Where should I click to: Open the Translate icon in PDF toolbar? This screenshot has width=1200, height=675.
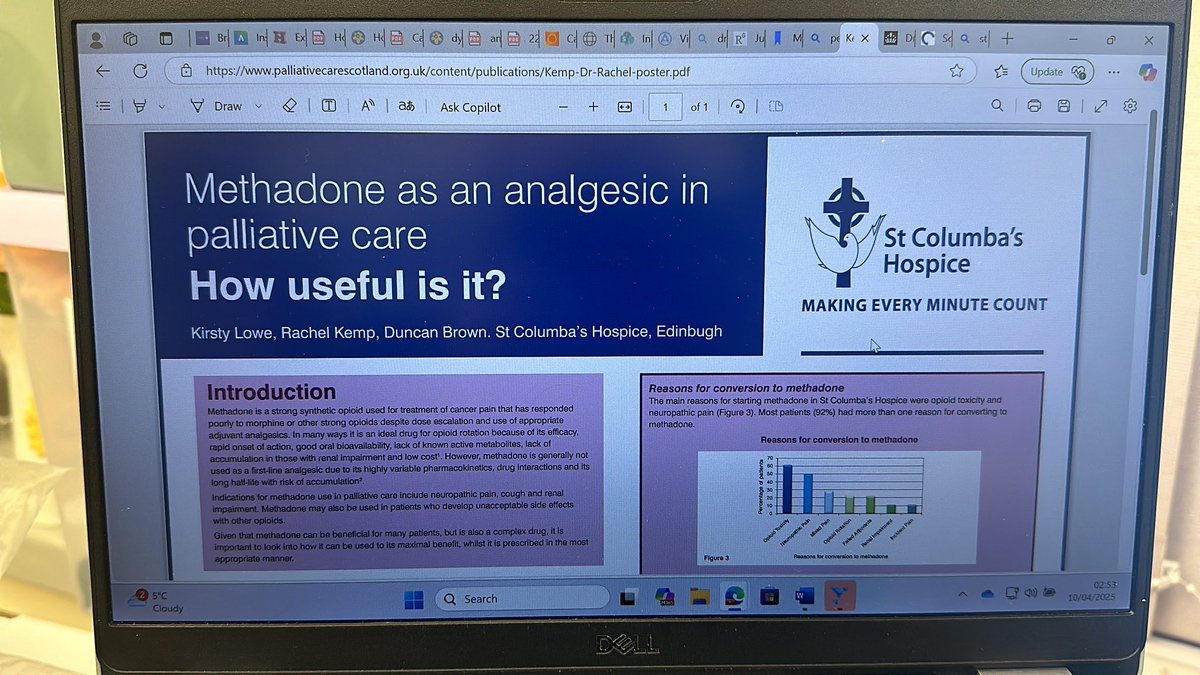pos(407,106)
